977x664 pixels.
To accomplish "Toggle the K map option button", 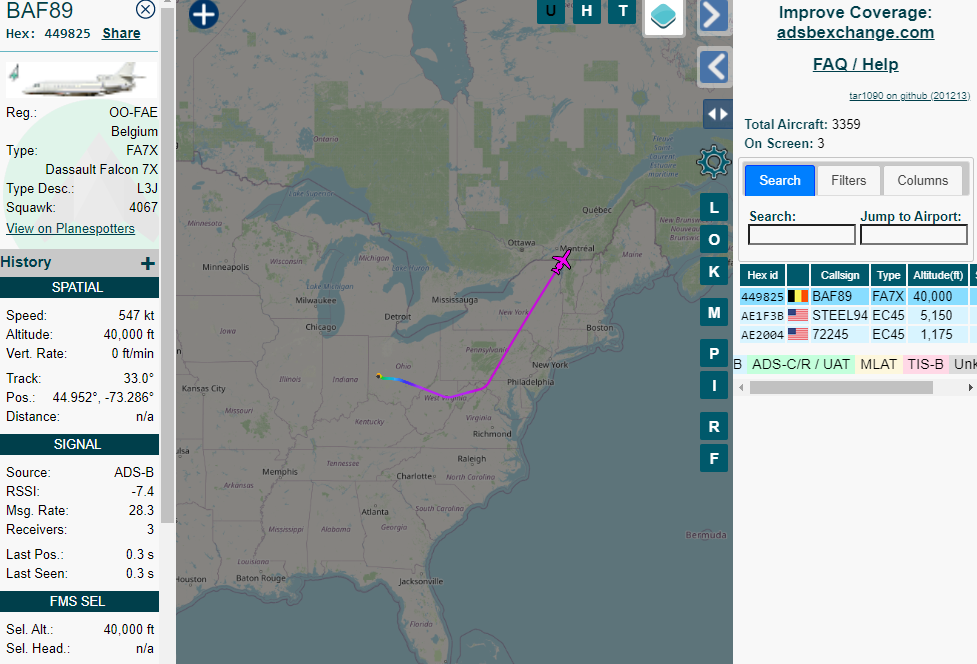I will [714, 272].
